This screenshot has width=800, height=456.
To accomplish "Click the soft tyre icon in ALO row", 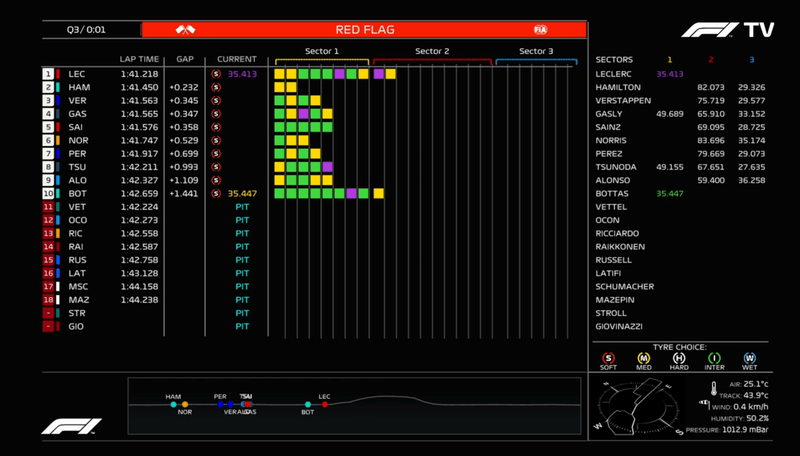I will 216,180.
